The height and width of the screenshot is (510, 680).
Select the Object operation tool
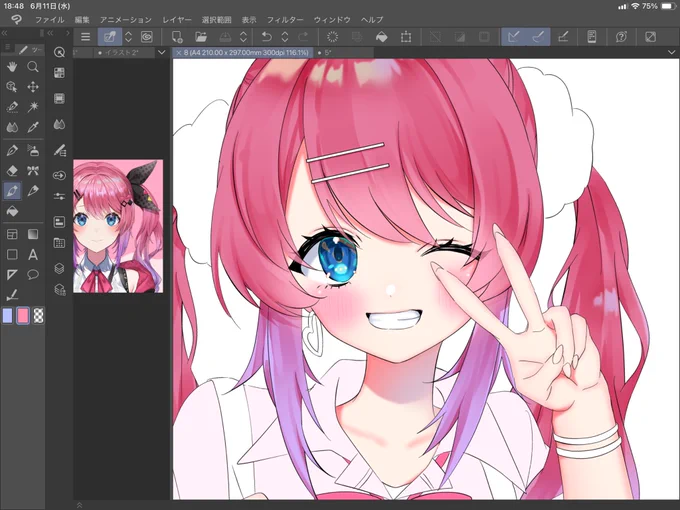pos(12,87)
